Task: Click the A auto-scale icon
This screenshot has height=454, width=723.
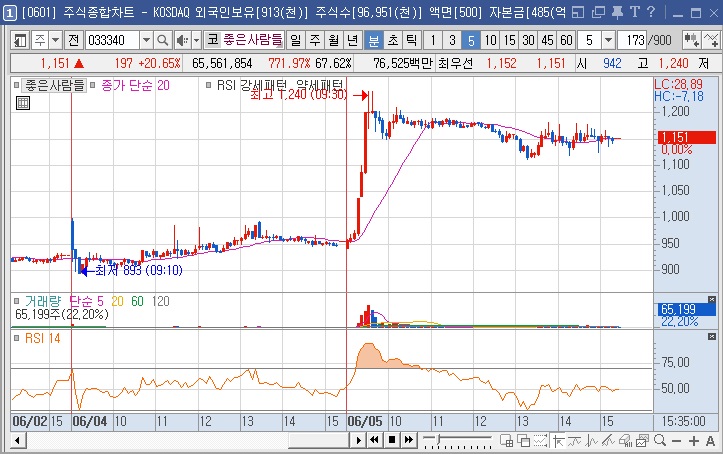Action: [710, 441]
